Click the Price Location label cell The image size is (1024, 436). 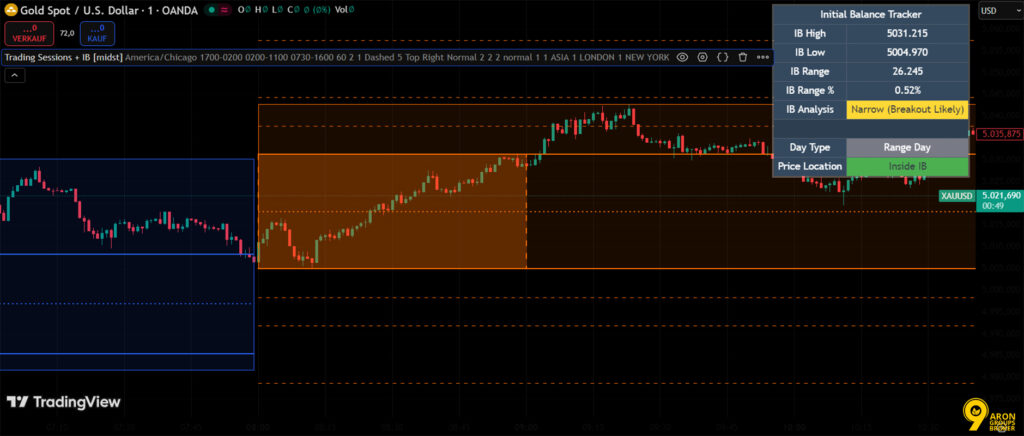[810, 166]
